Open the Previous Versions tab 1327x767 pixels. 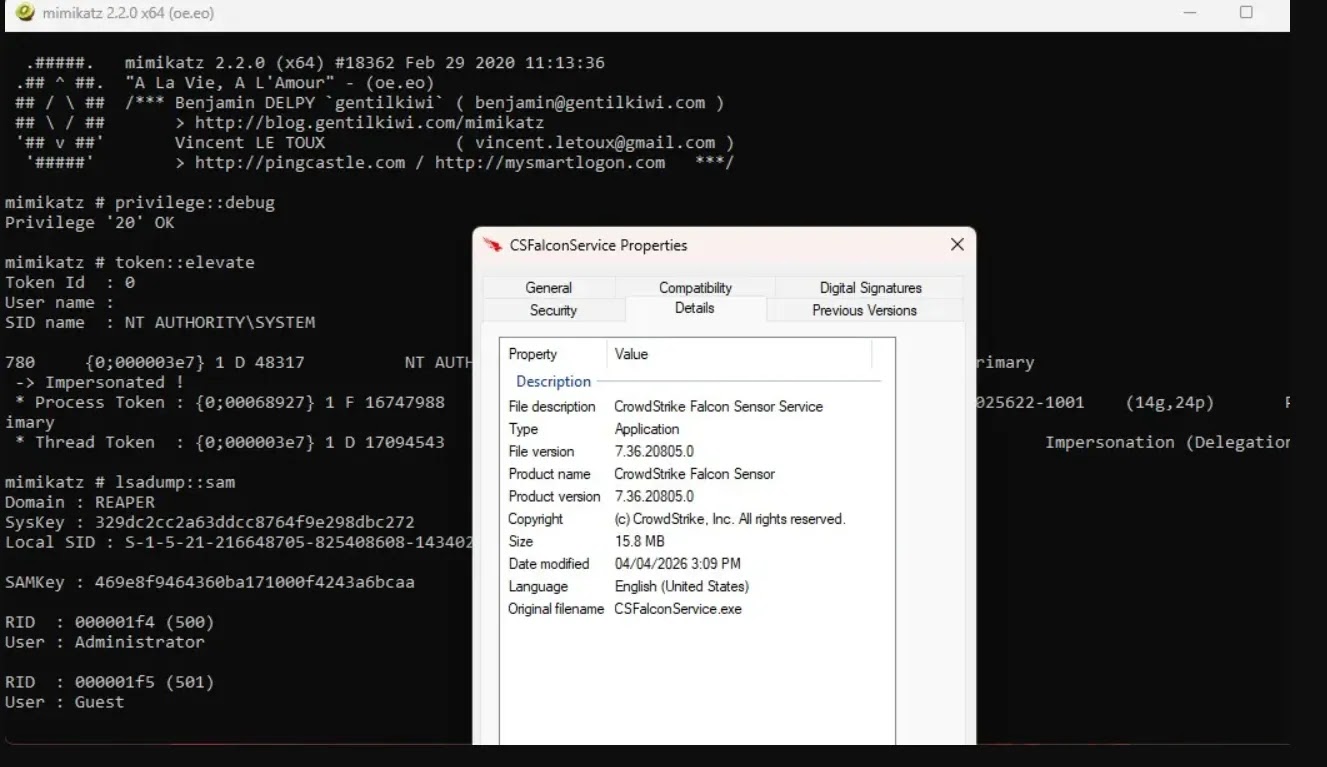click(x=864, y=310)
